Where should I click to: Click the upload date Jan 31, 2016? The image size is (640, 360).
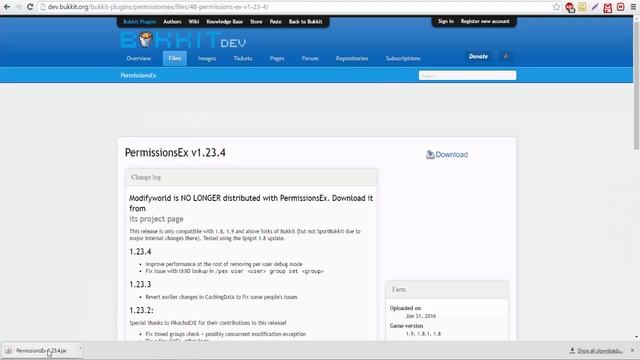pos(421,316)
